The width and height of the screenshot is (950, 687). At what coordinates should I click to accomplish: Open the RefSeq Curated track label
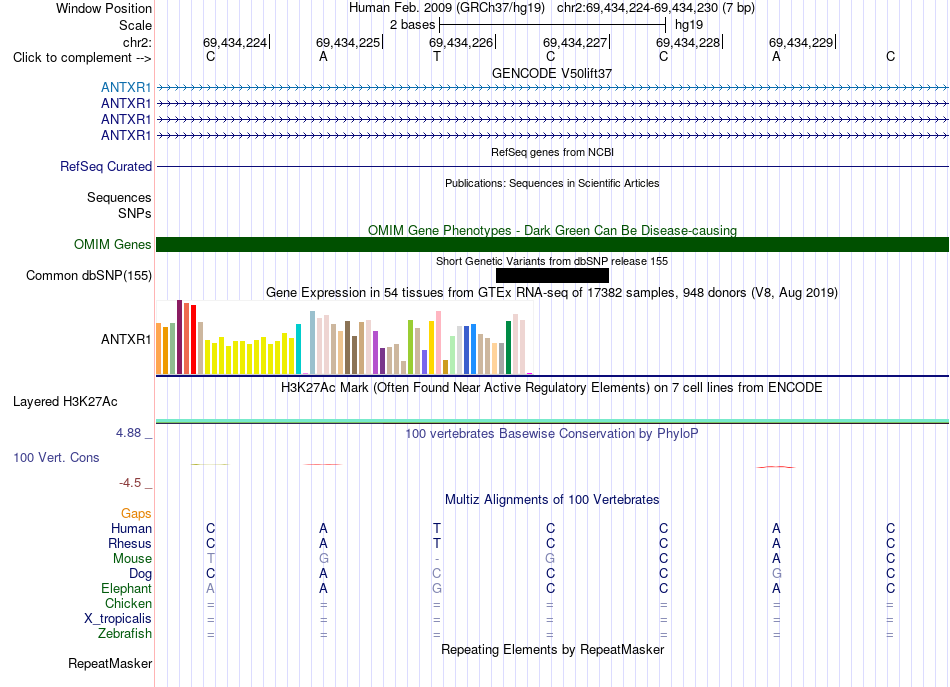pos(106,167)
